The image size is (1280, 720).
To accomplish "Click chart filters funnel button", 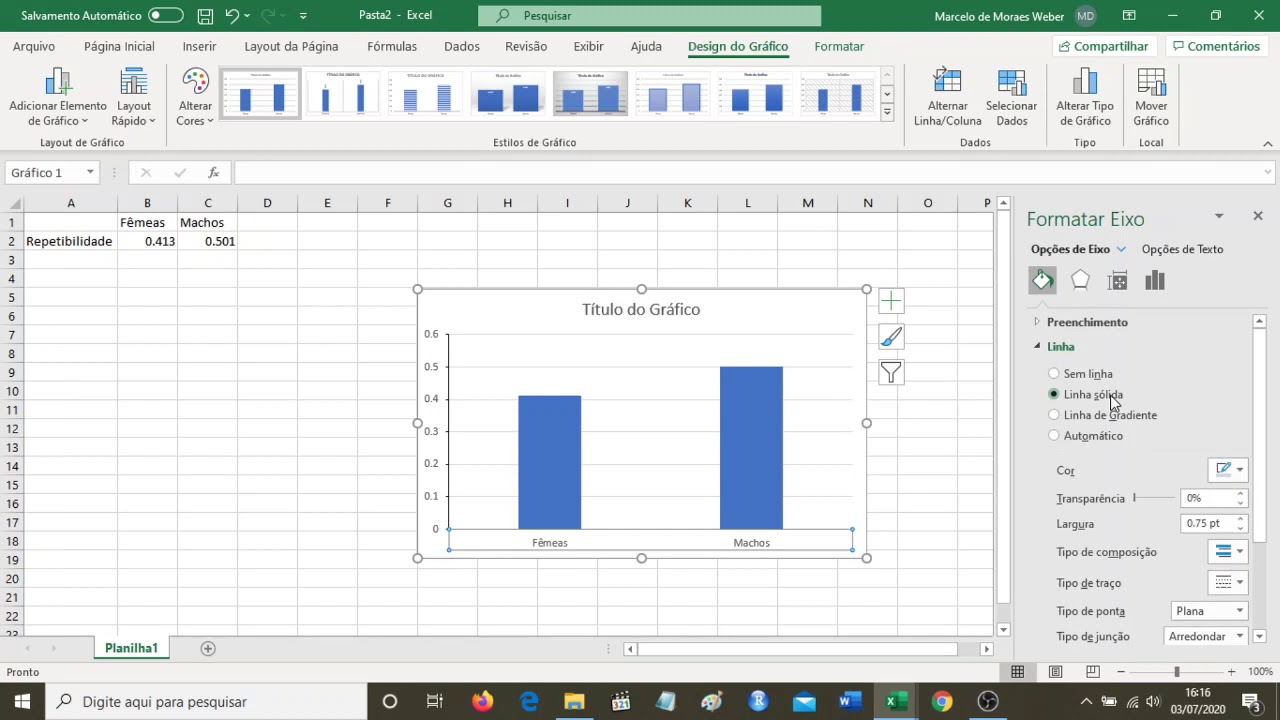I will click(x=891, y=373).
